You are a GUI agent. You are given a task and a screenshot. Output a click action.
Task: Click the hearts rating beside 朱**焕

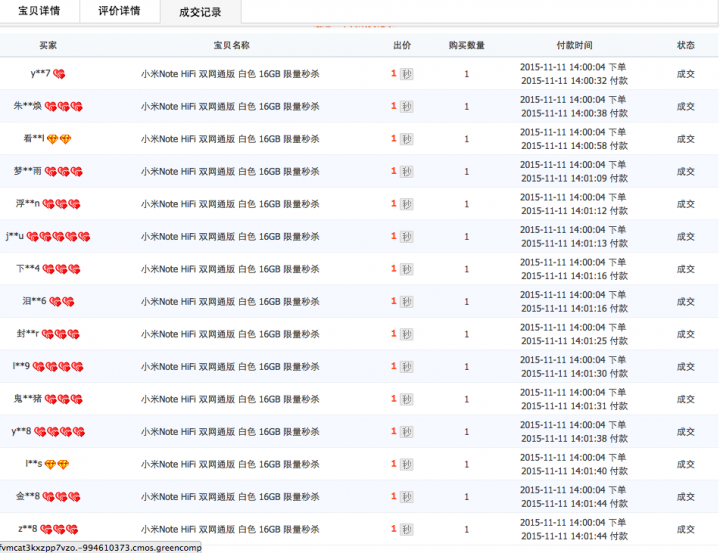coord(63,107)
